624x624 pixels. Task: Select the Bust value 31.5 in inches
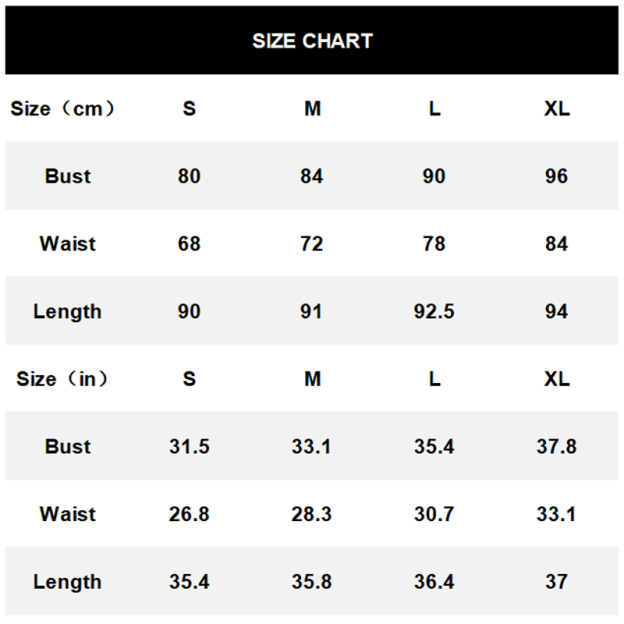click(189, 446)
